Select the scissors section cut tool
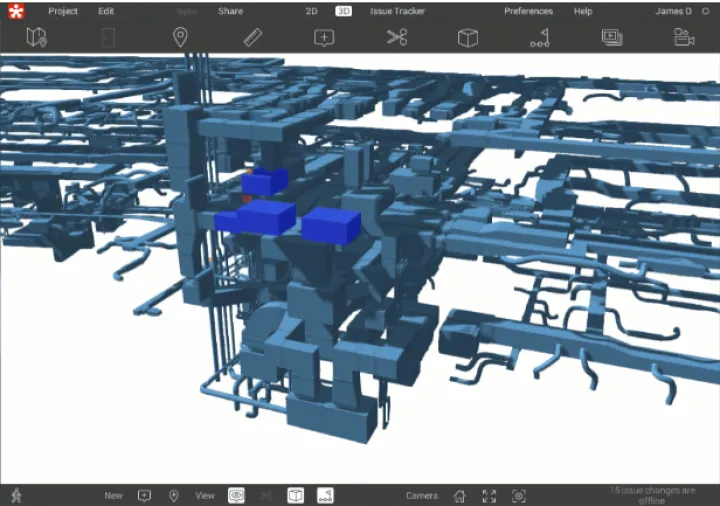Screen dimensions: 720x506 [x=397, y=38]
